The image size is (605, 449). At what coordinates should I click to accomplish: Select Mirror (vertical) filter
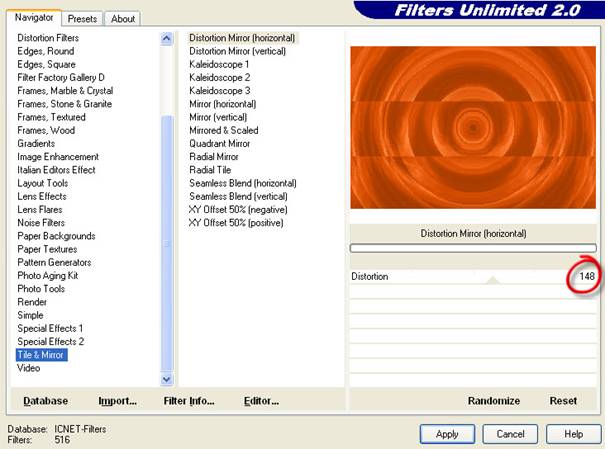coord(218,117)
